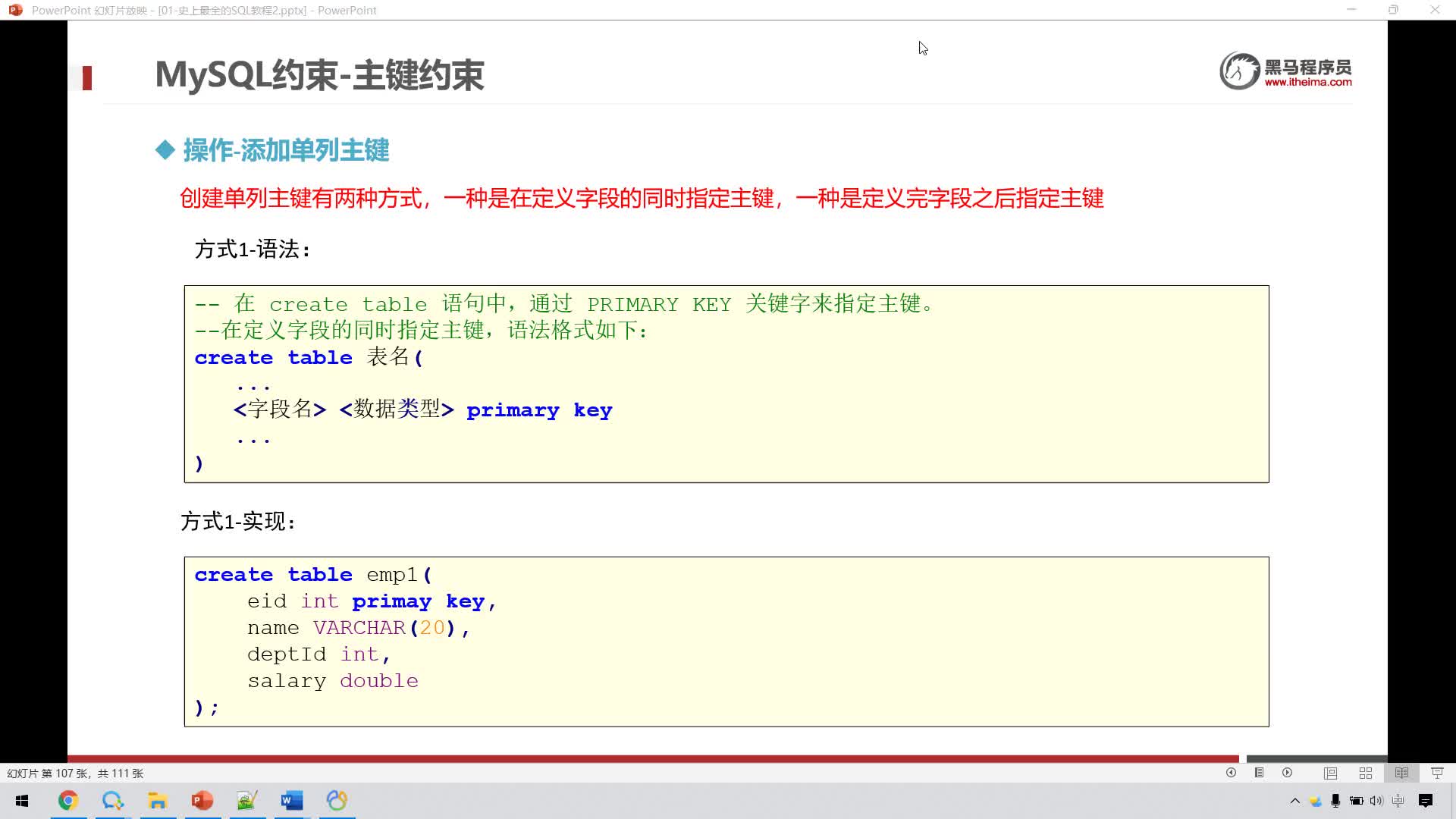Viewport: 1456px width, 819px height.
Task: Advance to next slide arrow
Action: point(1287,773)
